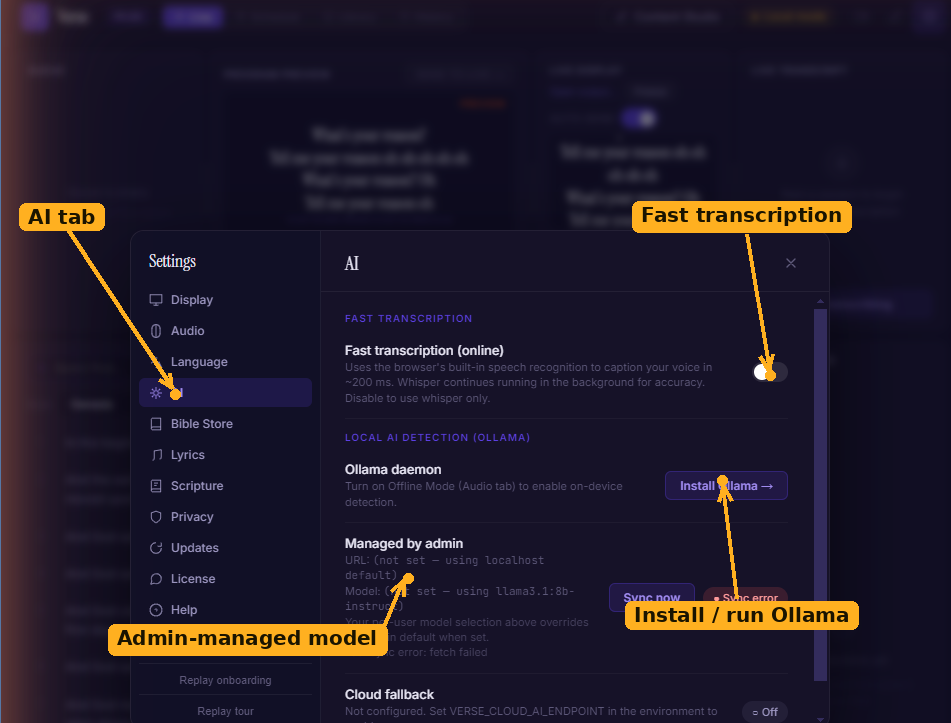Open Privacy via its shield icon
951x723 pixels.
(156, 517)
